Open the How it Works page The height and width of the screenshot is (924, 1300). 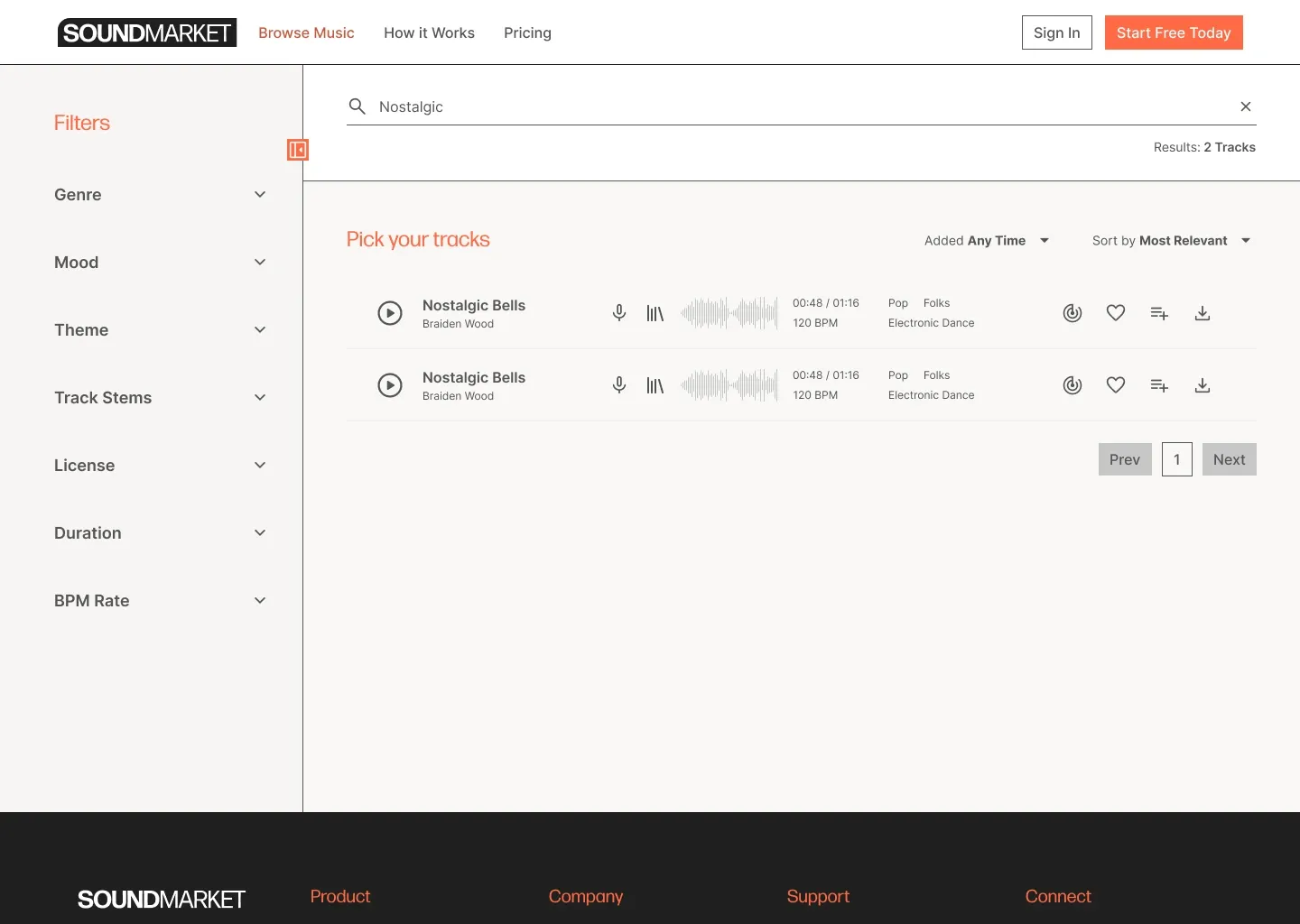coord(429,32)
